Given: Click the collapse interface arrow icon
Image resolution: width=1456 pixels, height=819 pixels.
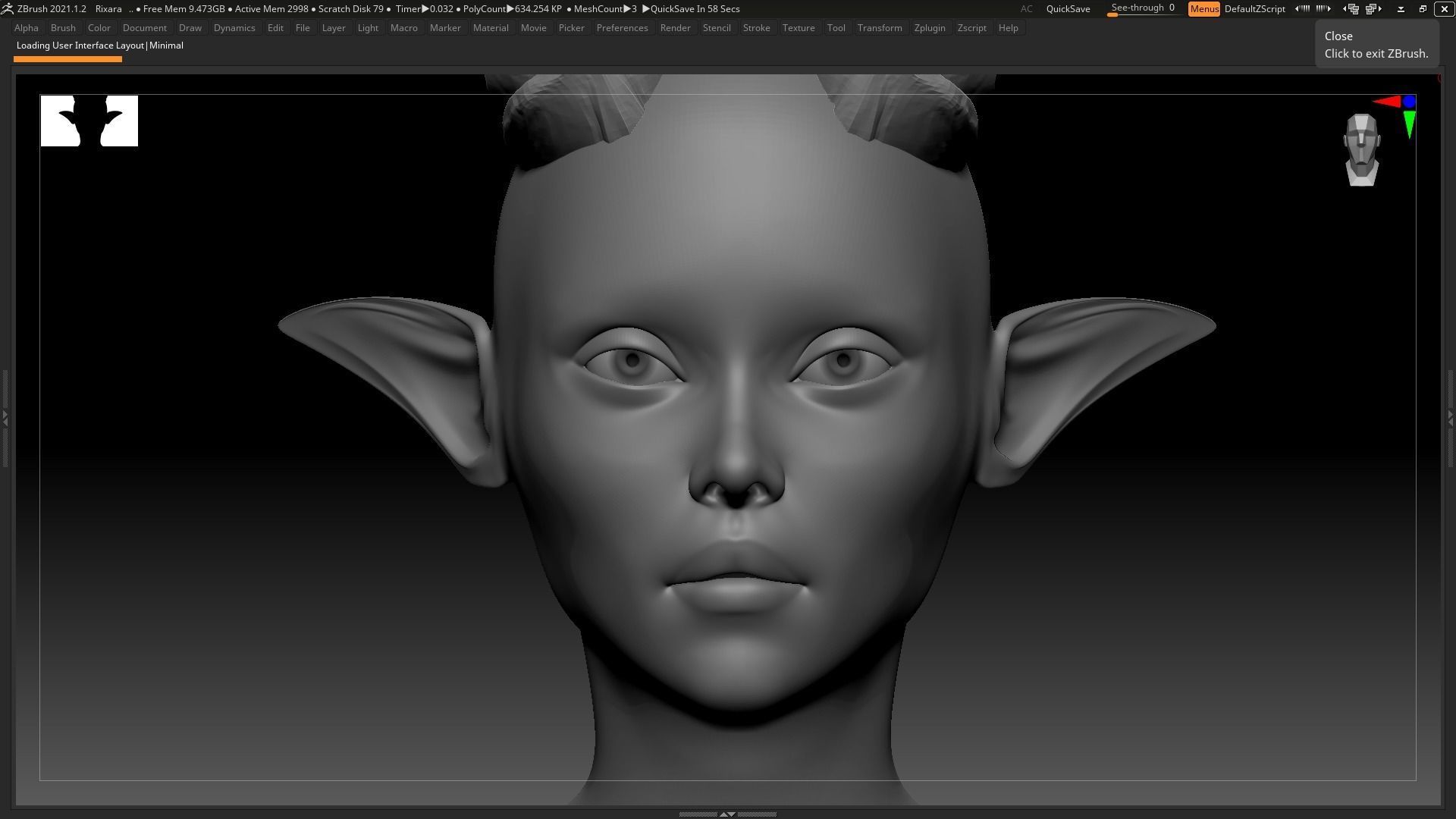Looking at the screenshot, I should coord(1401,8).
